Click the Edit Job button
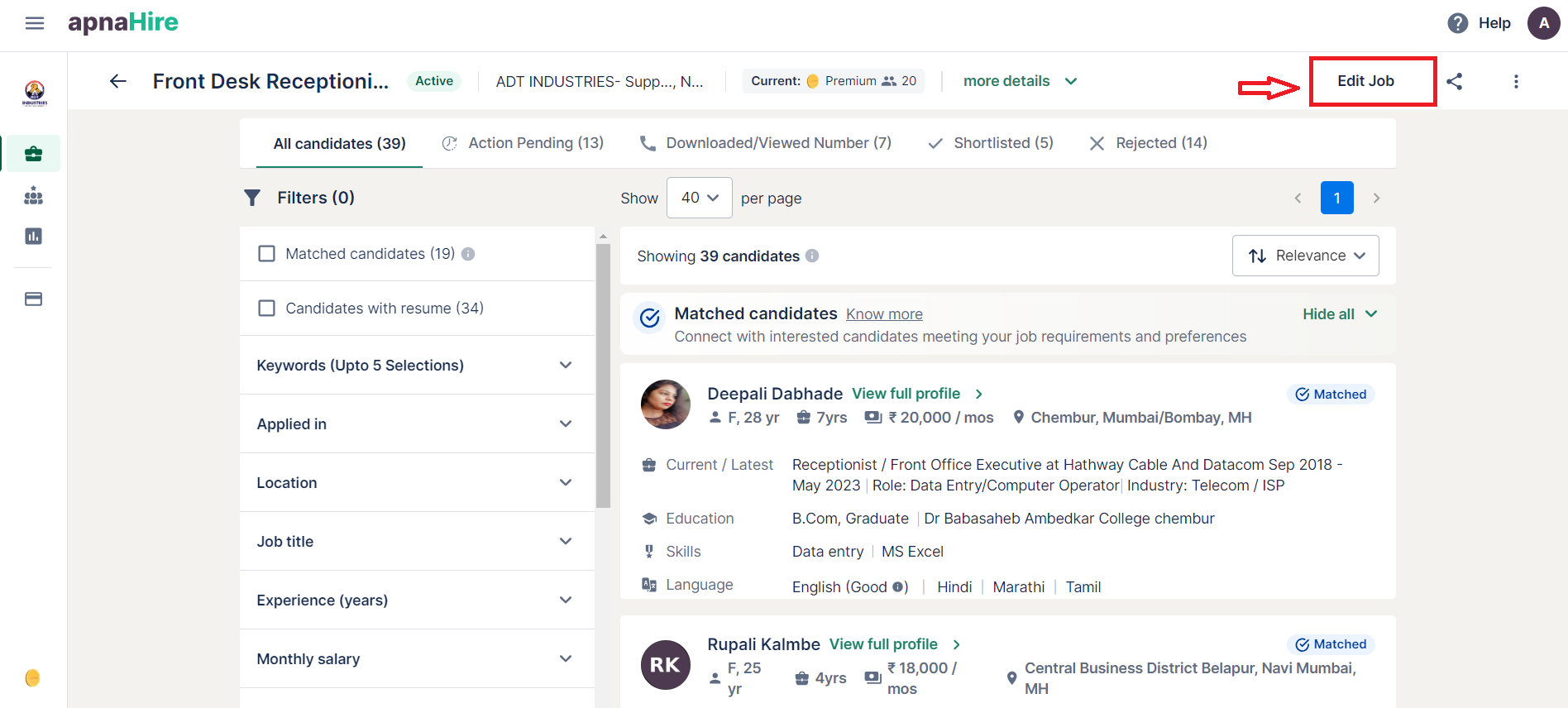Image resolution: width=1568 pixels, height=708 pixels. coord(1365,81)
